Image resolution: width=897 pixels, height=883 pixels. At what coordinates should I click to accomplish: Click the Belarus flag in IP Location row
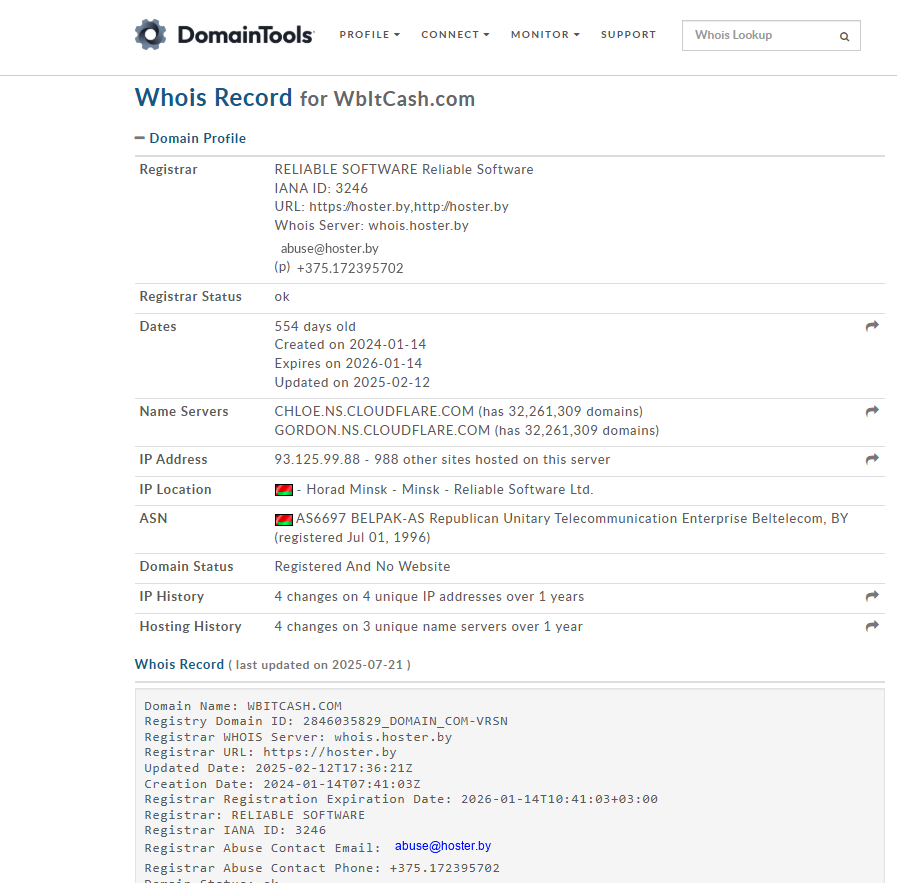[284, 490]
